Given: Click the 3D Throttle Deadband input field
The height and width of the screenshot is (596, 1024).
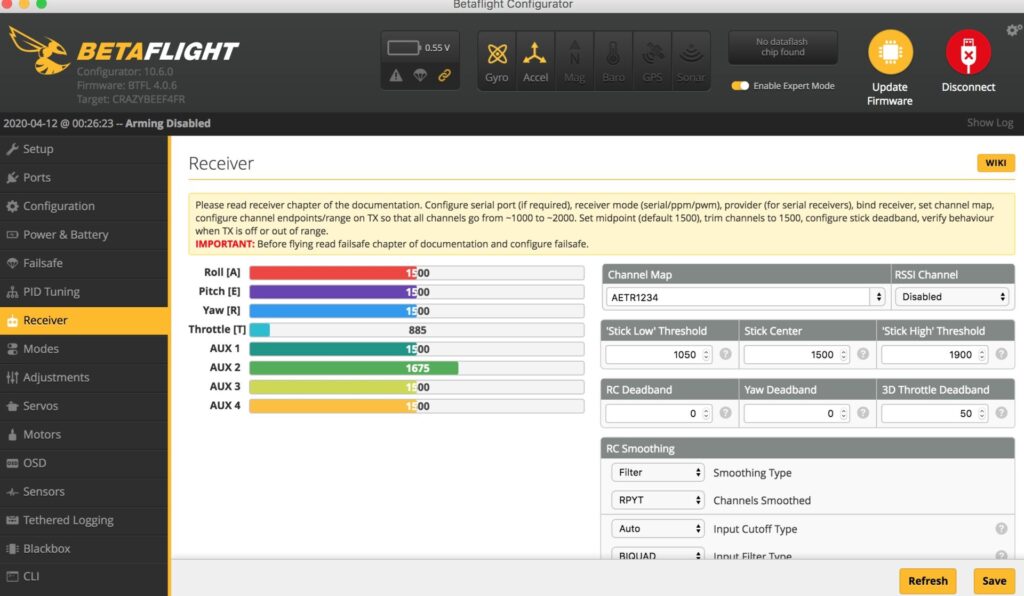Looking at the screenshot, I should (x=934, y=413).
